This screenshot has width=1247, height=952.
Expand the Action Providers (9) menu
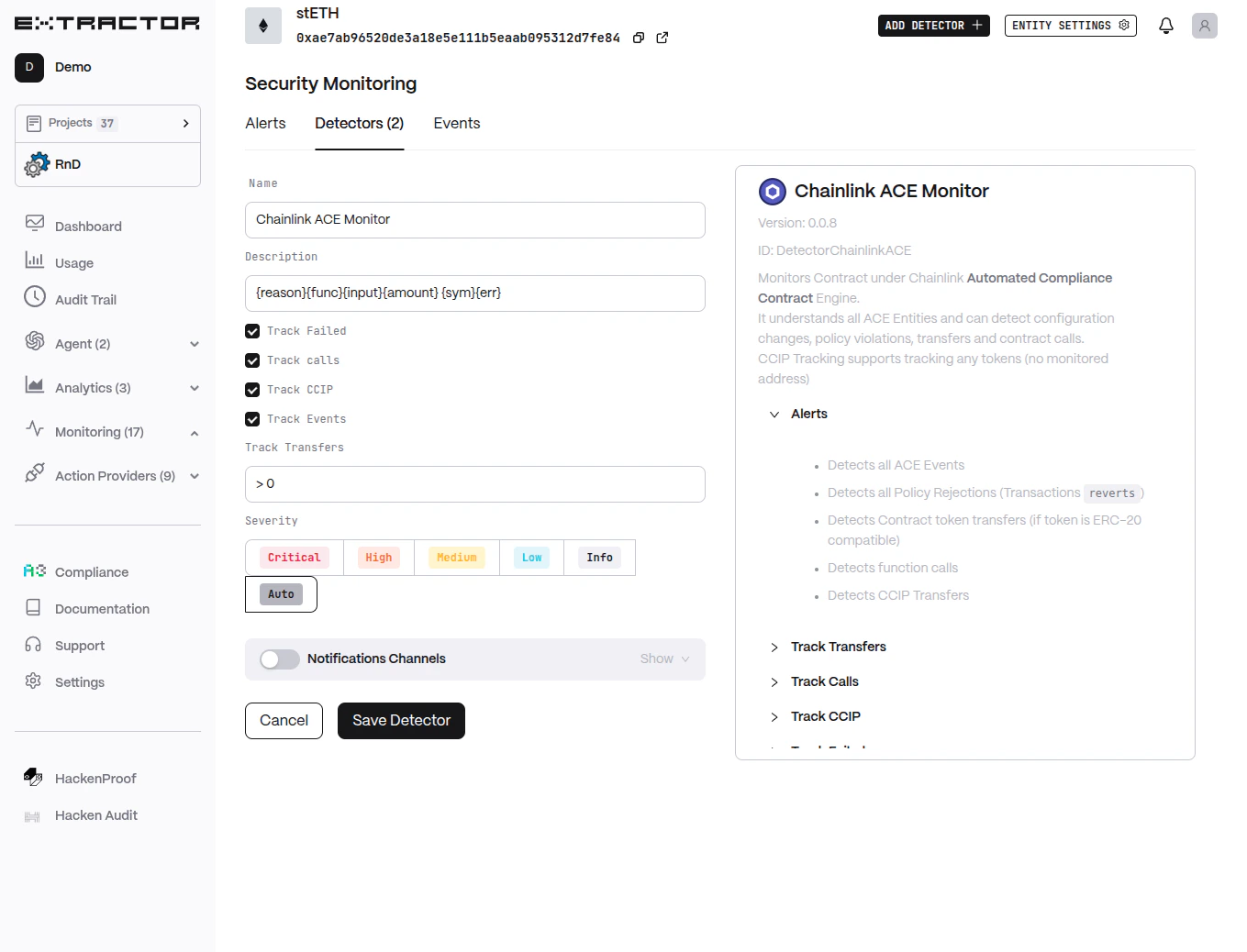(x=195, y=476)
